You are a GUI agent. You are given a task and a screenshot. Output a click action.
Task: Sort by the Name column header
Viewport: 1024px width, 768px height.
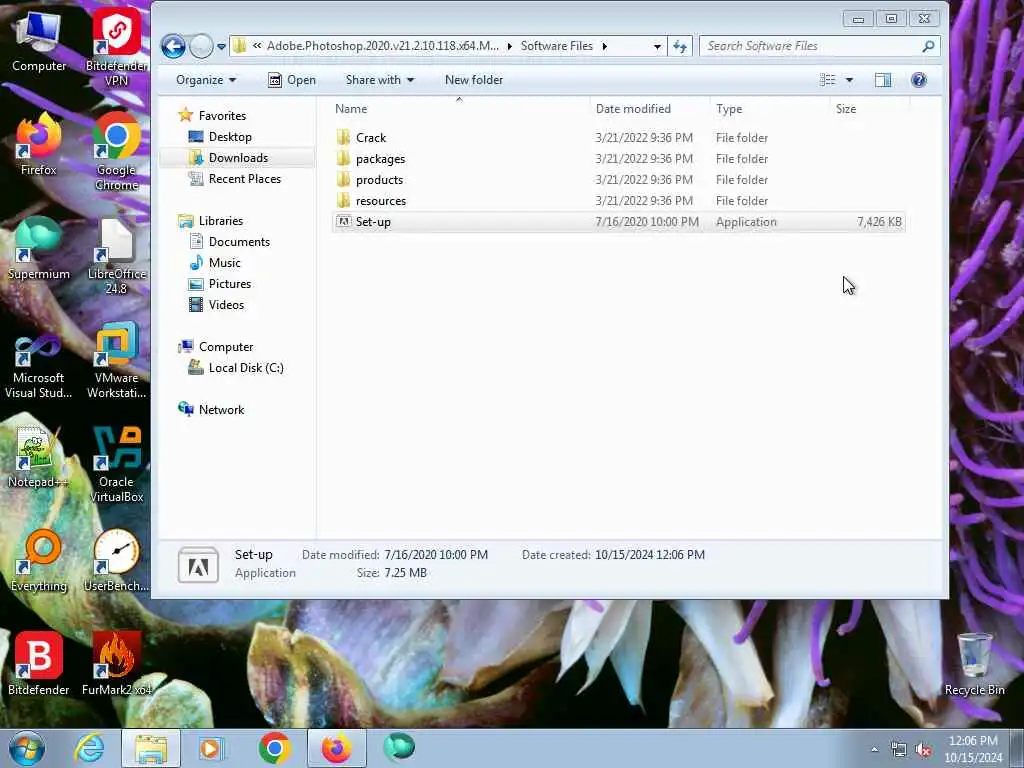pos(460,109)
